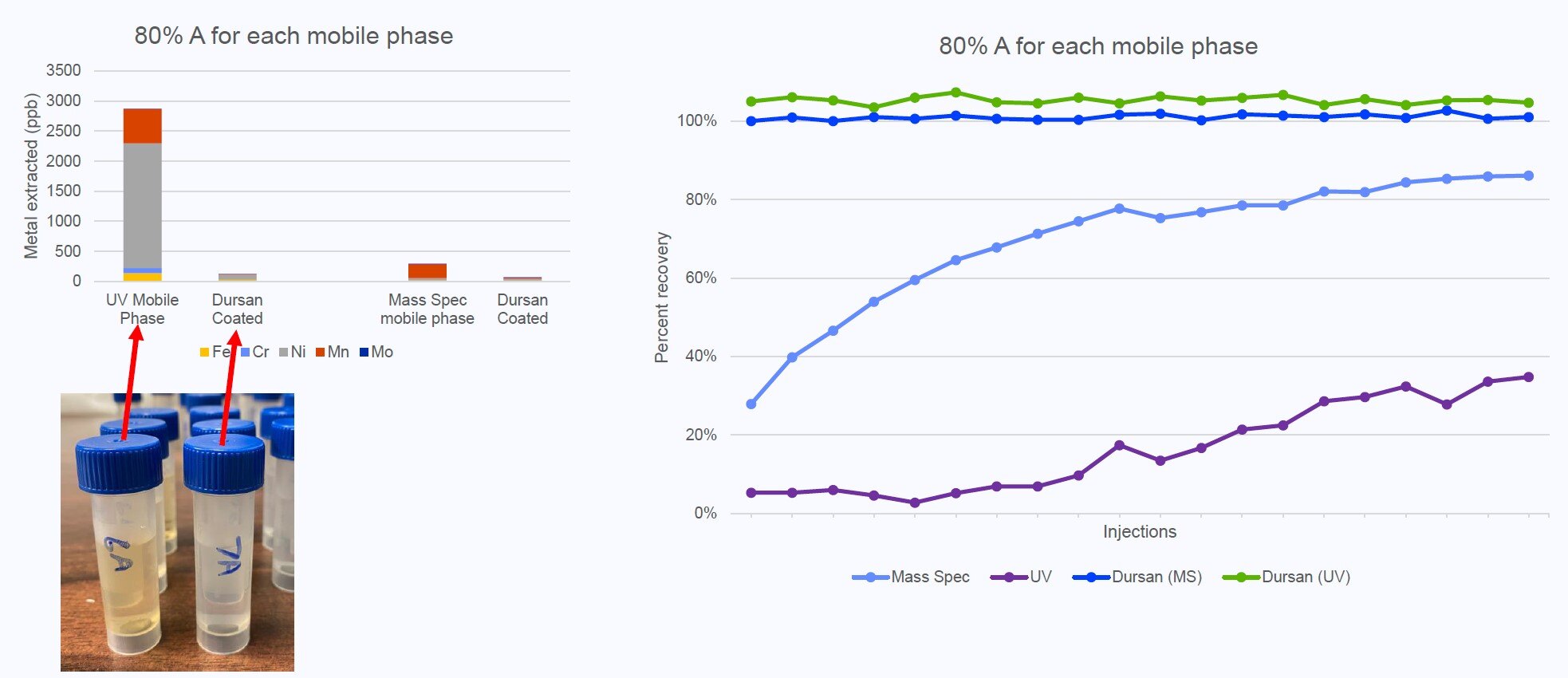Viewport: 1568px width, 678px height.
Task: Click the Percent recovery axis label
Action: pyautogui.click(x=662, y=298)
